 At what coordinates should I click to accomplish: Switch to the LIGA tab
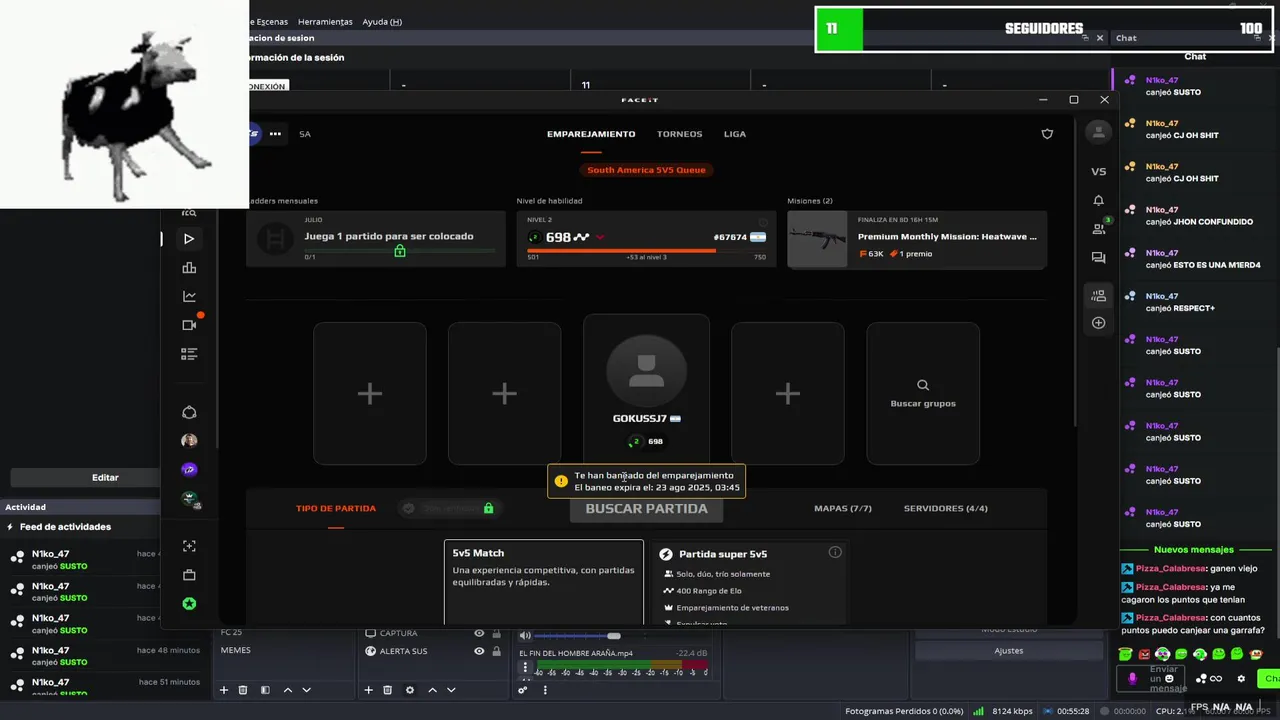coord(735,134)
